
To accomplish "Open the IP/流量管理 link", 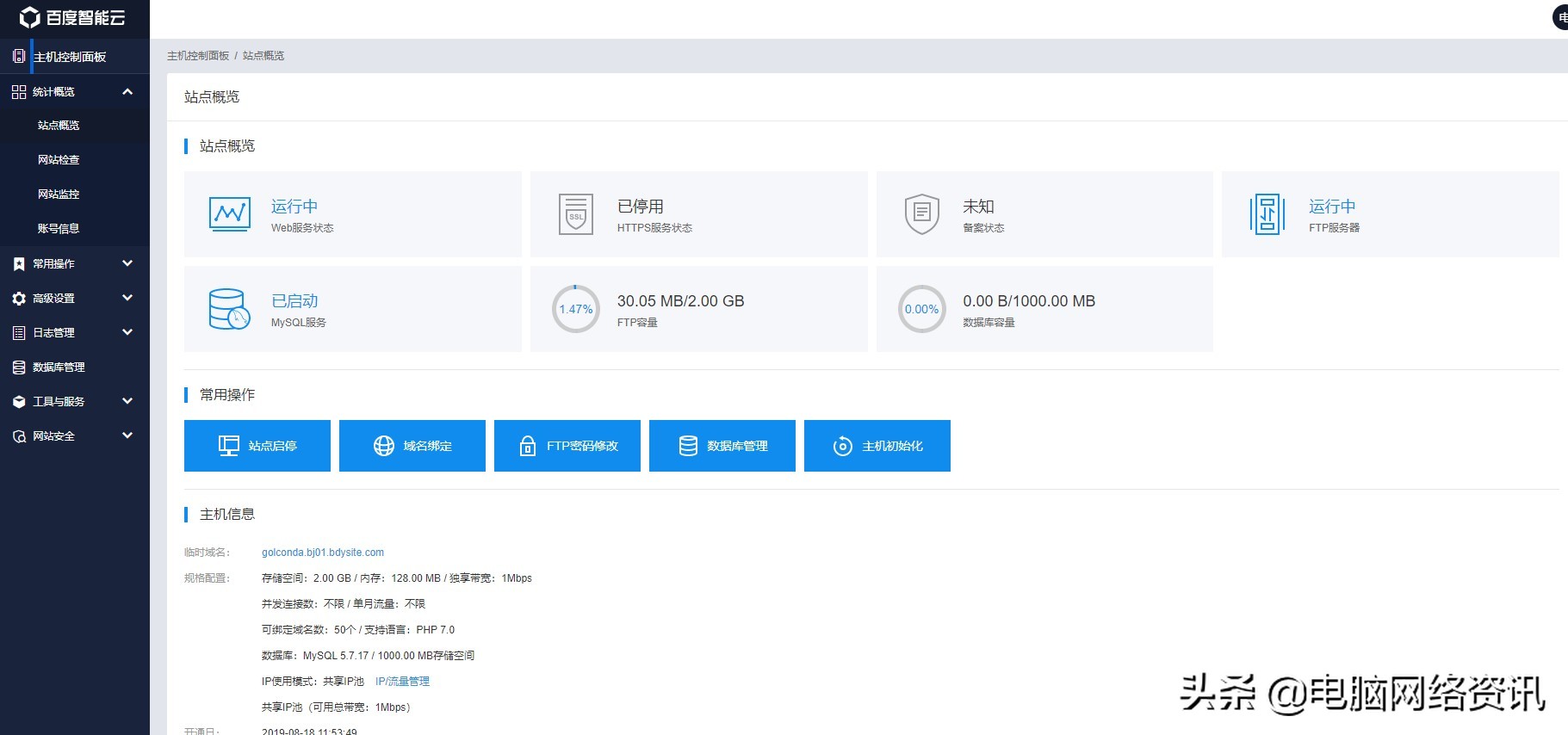I will pos(402,682).
